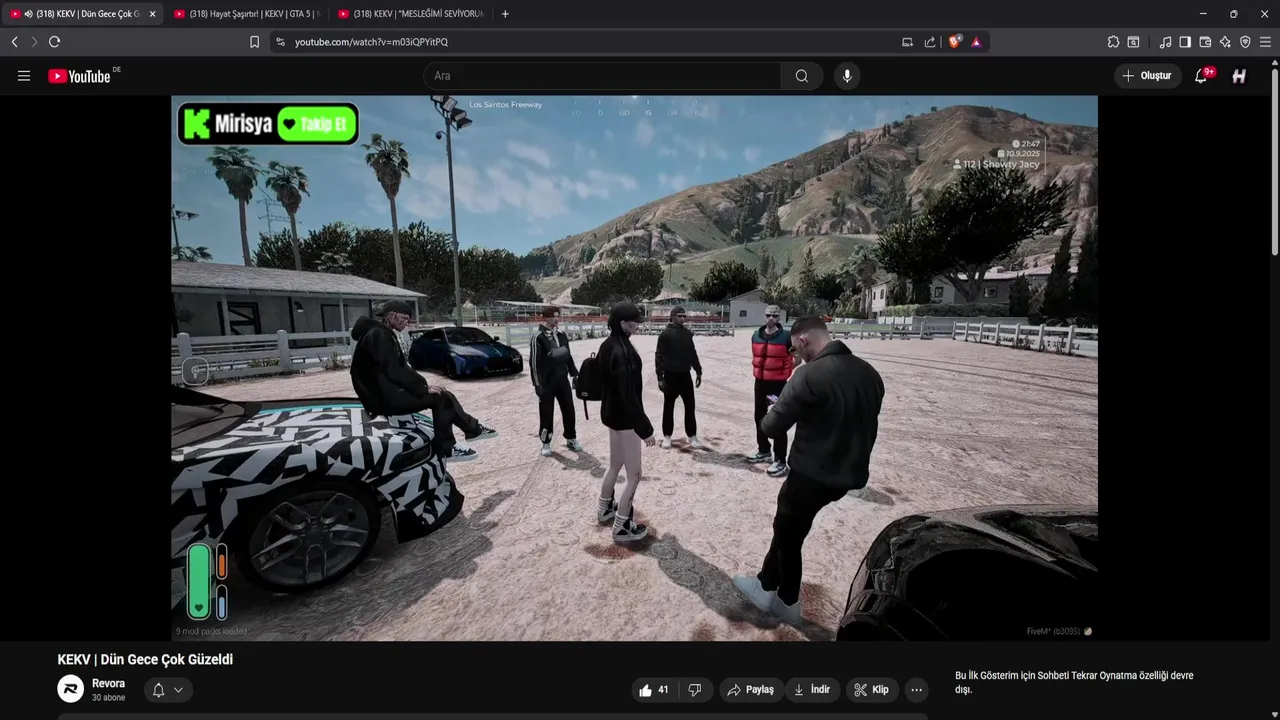Click the İndir download button

812,690
